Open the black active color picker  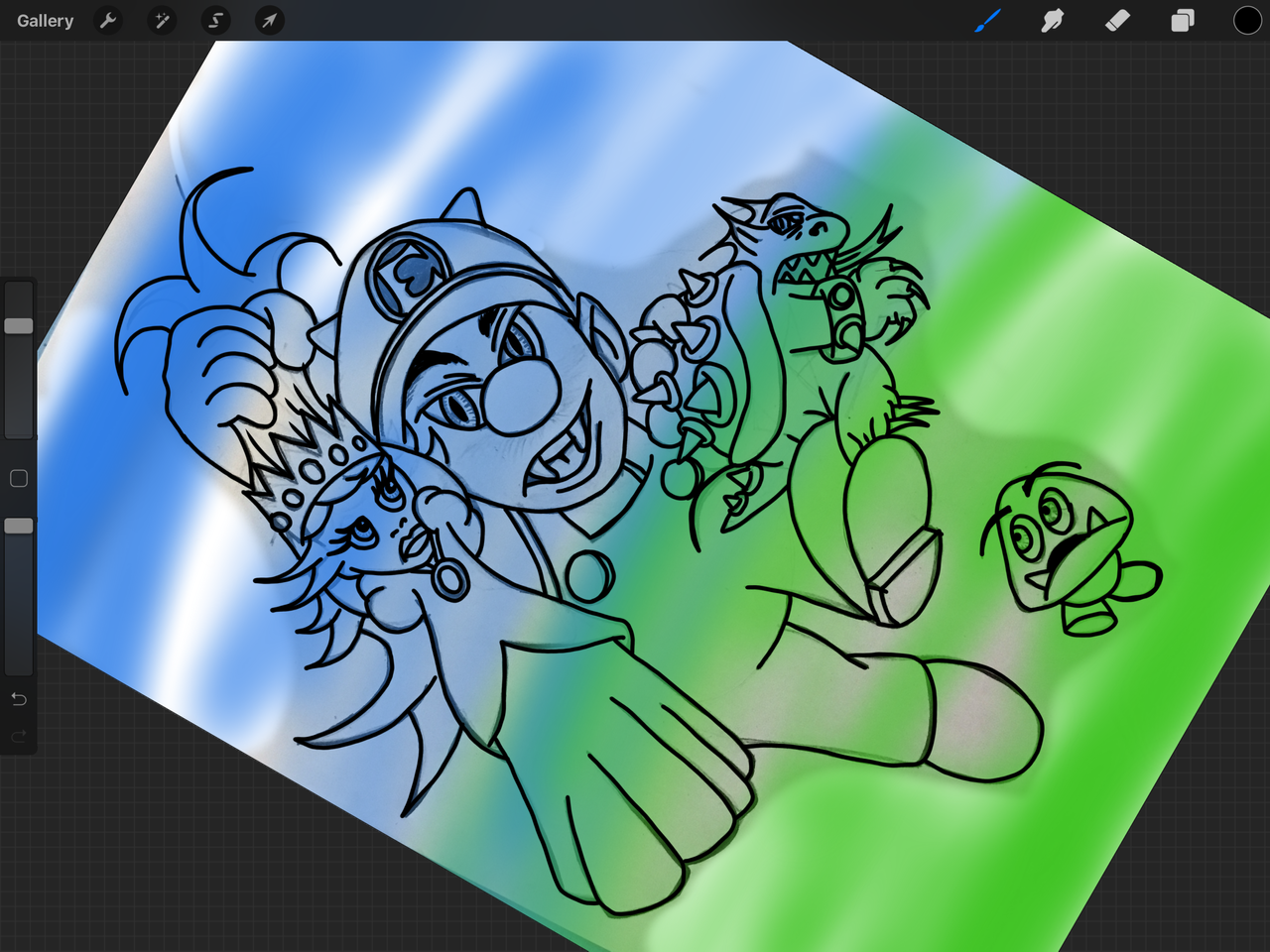(x=1247, y=20)
